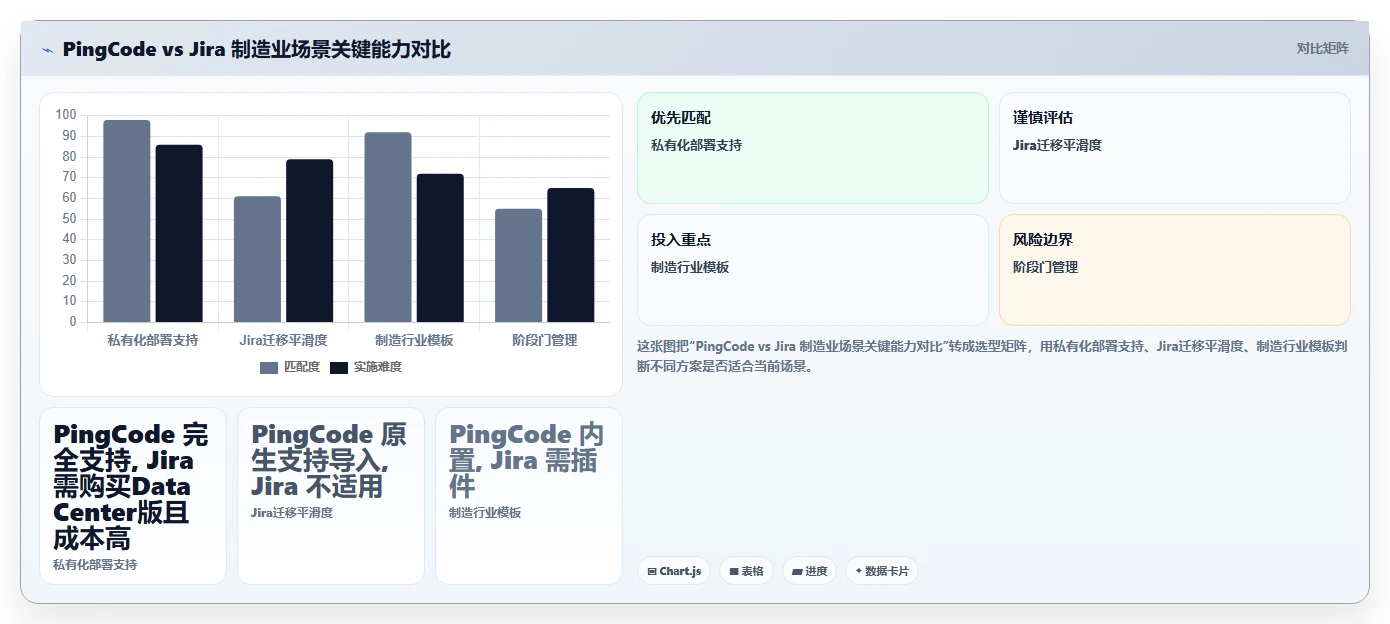Image resolution: width=1390 pixels, height=624 pixels.
Task: Click 私有化部署支持 under 优先匹配
Action: (x=696, y=145)
